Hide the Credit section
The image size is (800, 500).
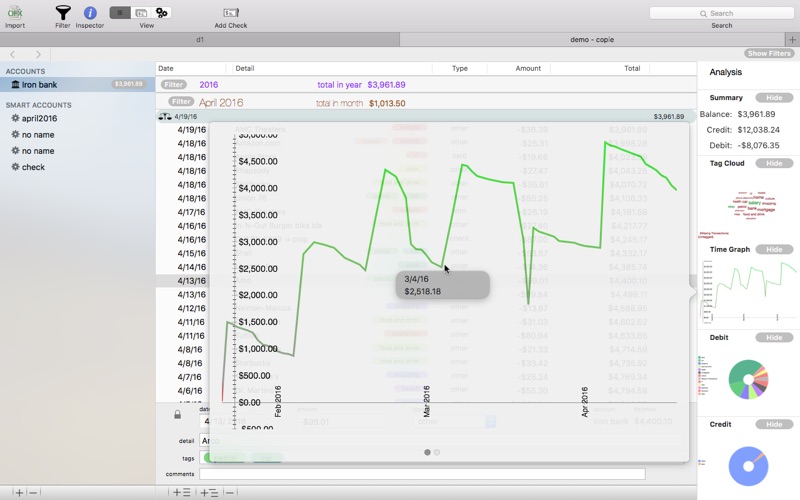tap(774, 424)
